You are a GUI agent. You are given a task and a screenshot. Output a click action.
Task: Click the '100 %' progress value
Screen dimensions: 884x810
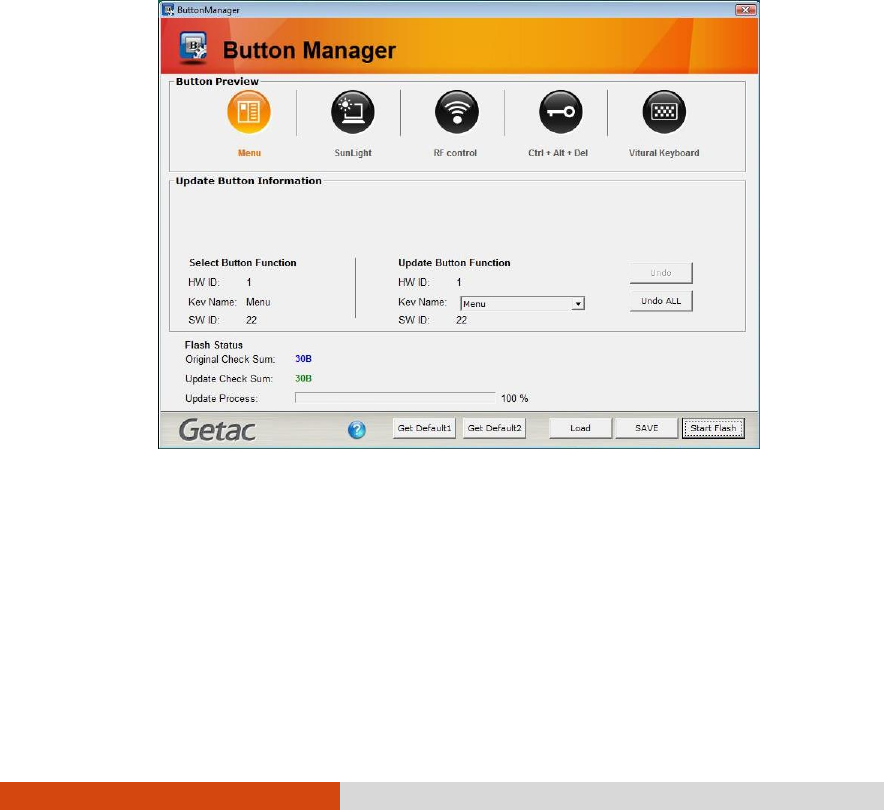click(515, 399)
